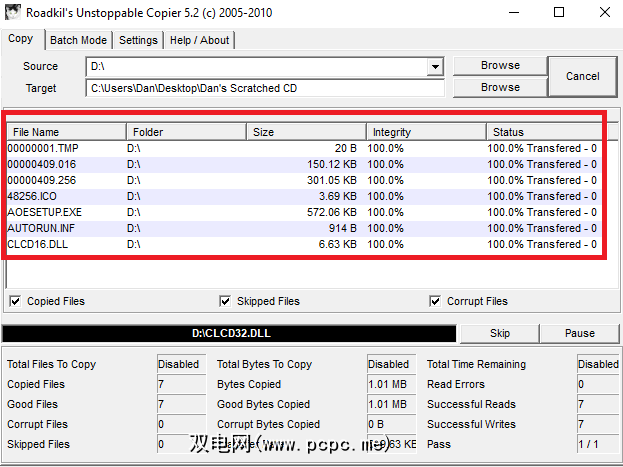Toggle the Skipped Files checkbox
The image size is (623, 467).
point(225,301)
